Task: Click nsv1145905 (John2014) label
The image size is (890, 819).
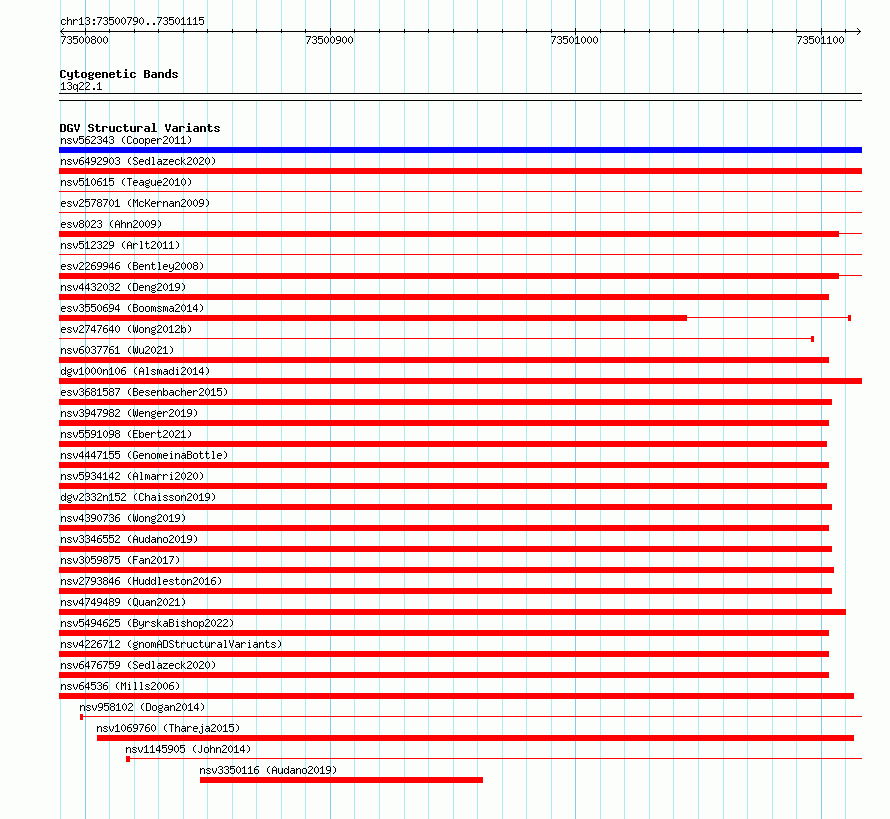Action: coord(188,749)
